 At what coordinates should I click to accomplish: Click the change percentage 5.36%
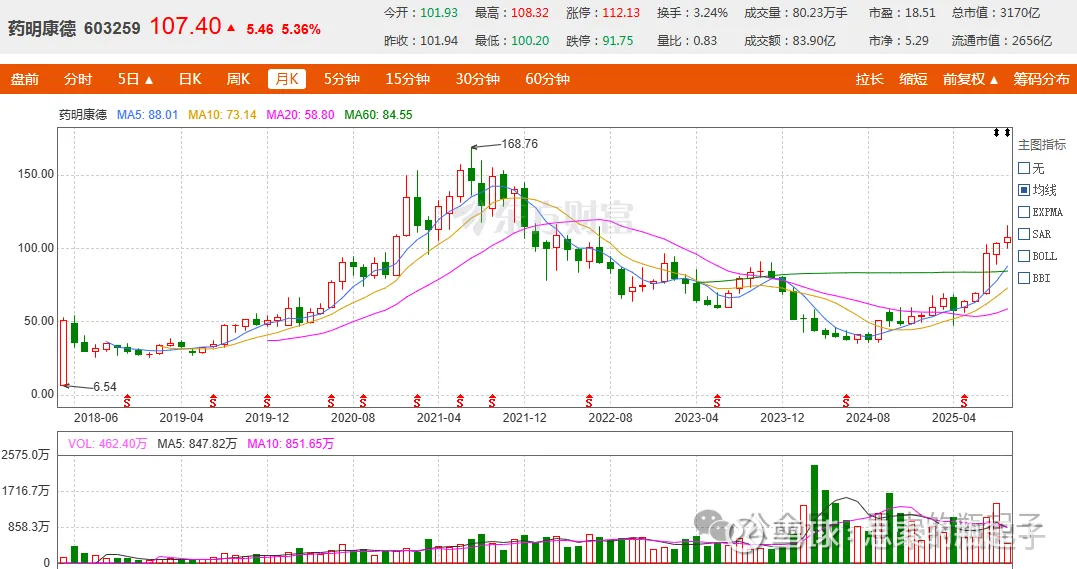[x=301, y=29]
